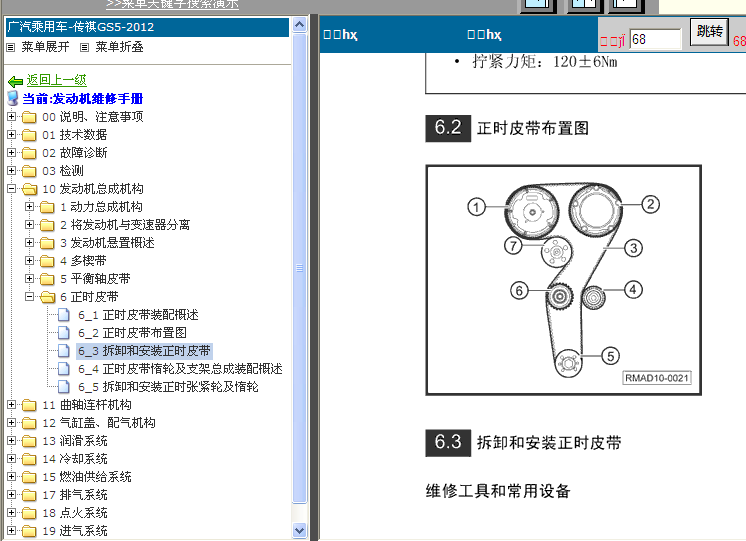Click open folder icon of 10 发动机总成机构
This screenshot has height=541, width=746.
click(x=29, y=189)
